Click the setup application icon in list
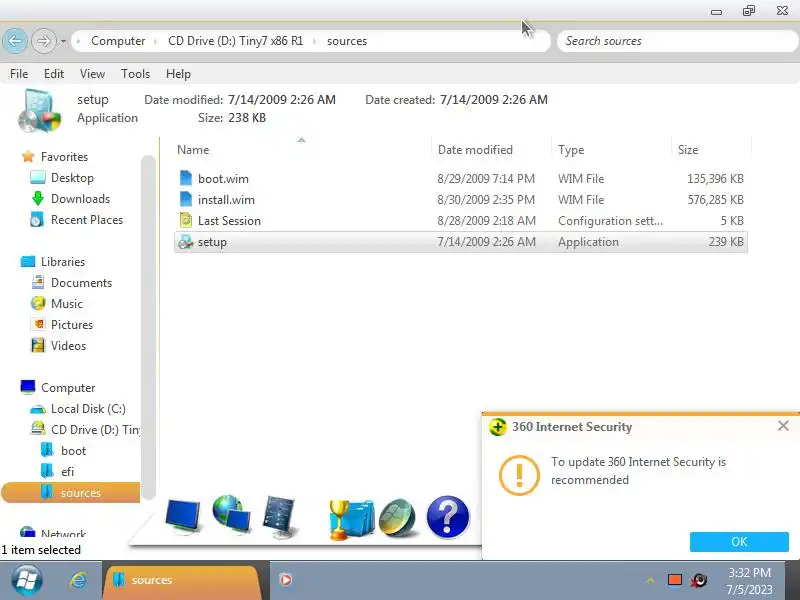The height and width of the screenshot is (600, 800). click(185, 242)
